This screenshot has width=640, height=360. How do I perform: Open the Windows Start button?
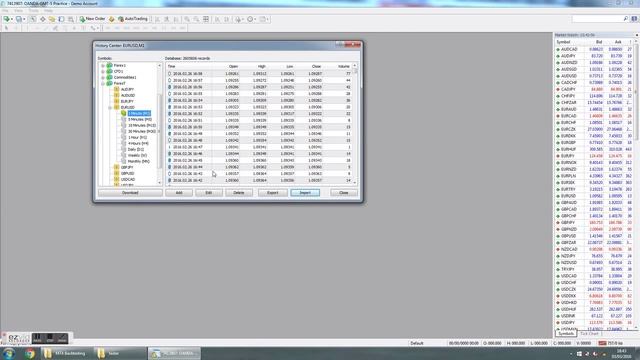[x=9, y=353]
